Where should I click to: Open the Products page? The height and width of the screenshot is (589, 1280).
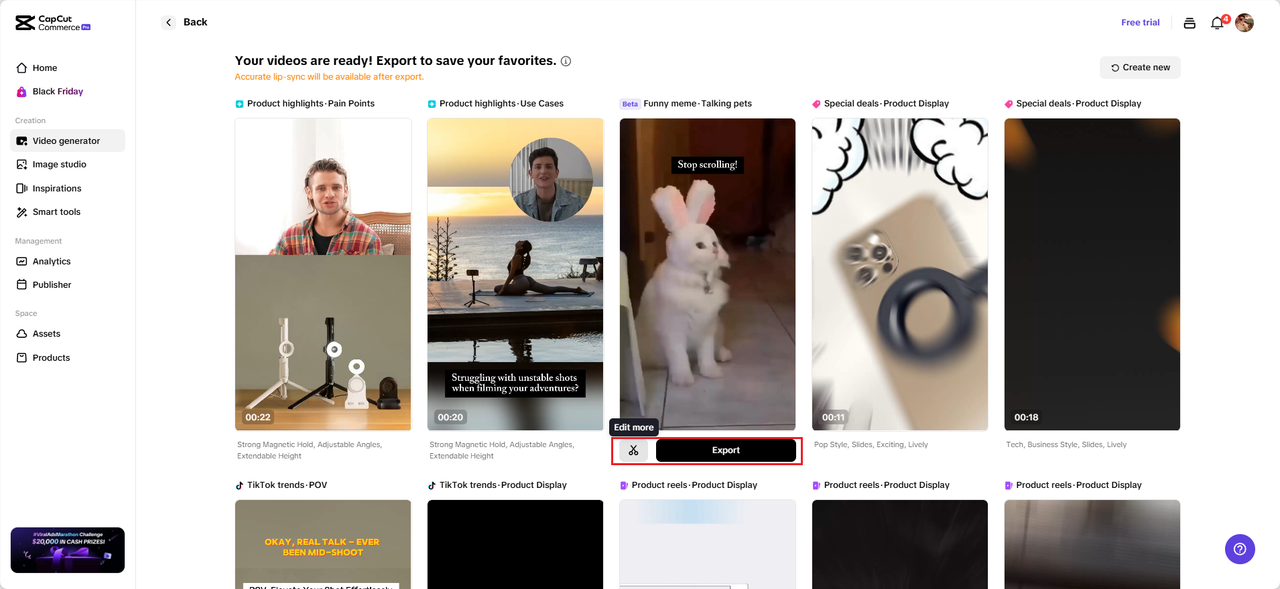pos(68,358)
